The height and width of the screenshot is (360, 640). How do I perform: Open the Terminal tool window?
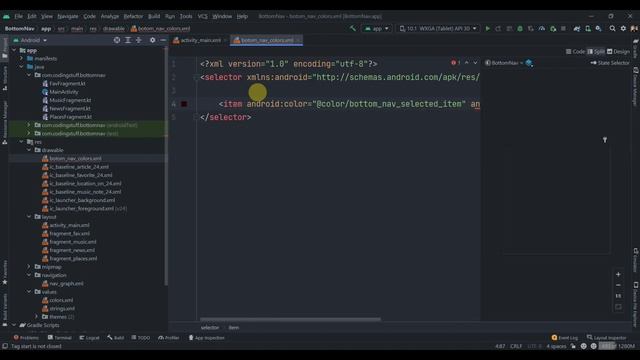pyautogui.click(x=60, y=338)
